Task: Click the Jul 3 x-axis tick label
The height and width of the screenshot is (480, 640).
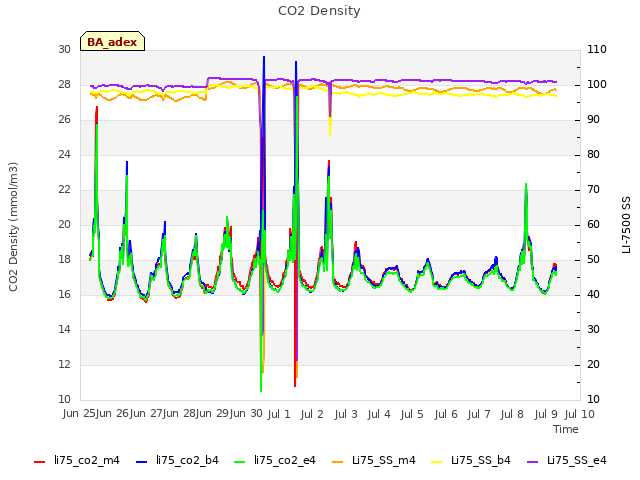Action: (346, 414)
